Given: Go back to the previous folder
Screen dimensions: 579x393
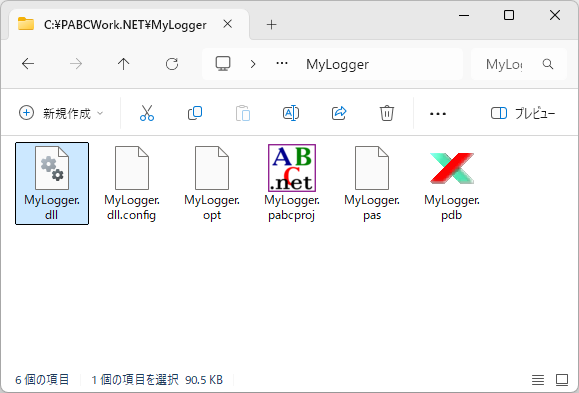Looking at the screenshot, I should [x=28, y=64].
